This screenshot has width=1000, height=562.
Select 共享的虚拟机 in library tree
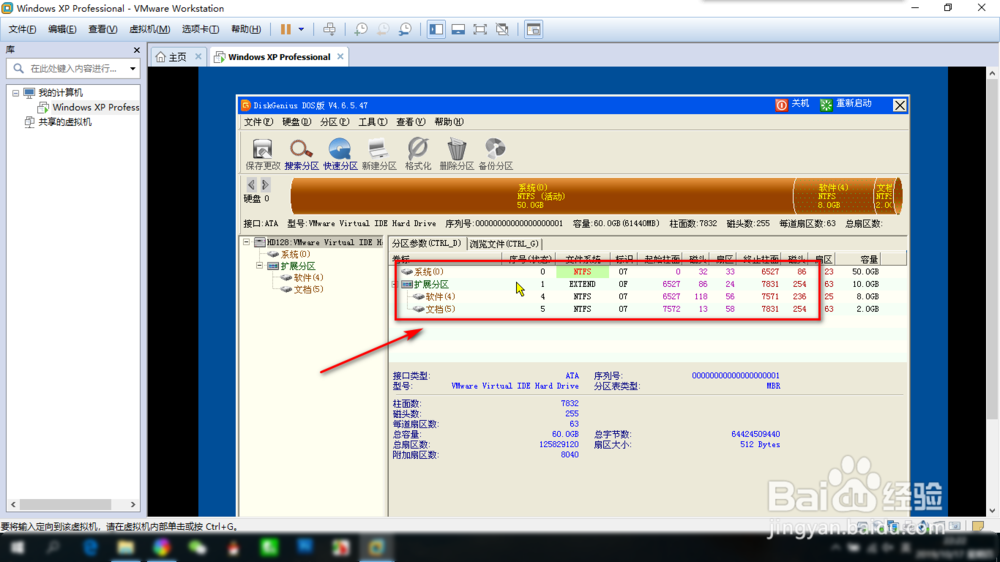(x=64, y=122)
